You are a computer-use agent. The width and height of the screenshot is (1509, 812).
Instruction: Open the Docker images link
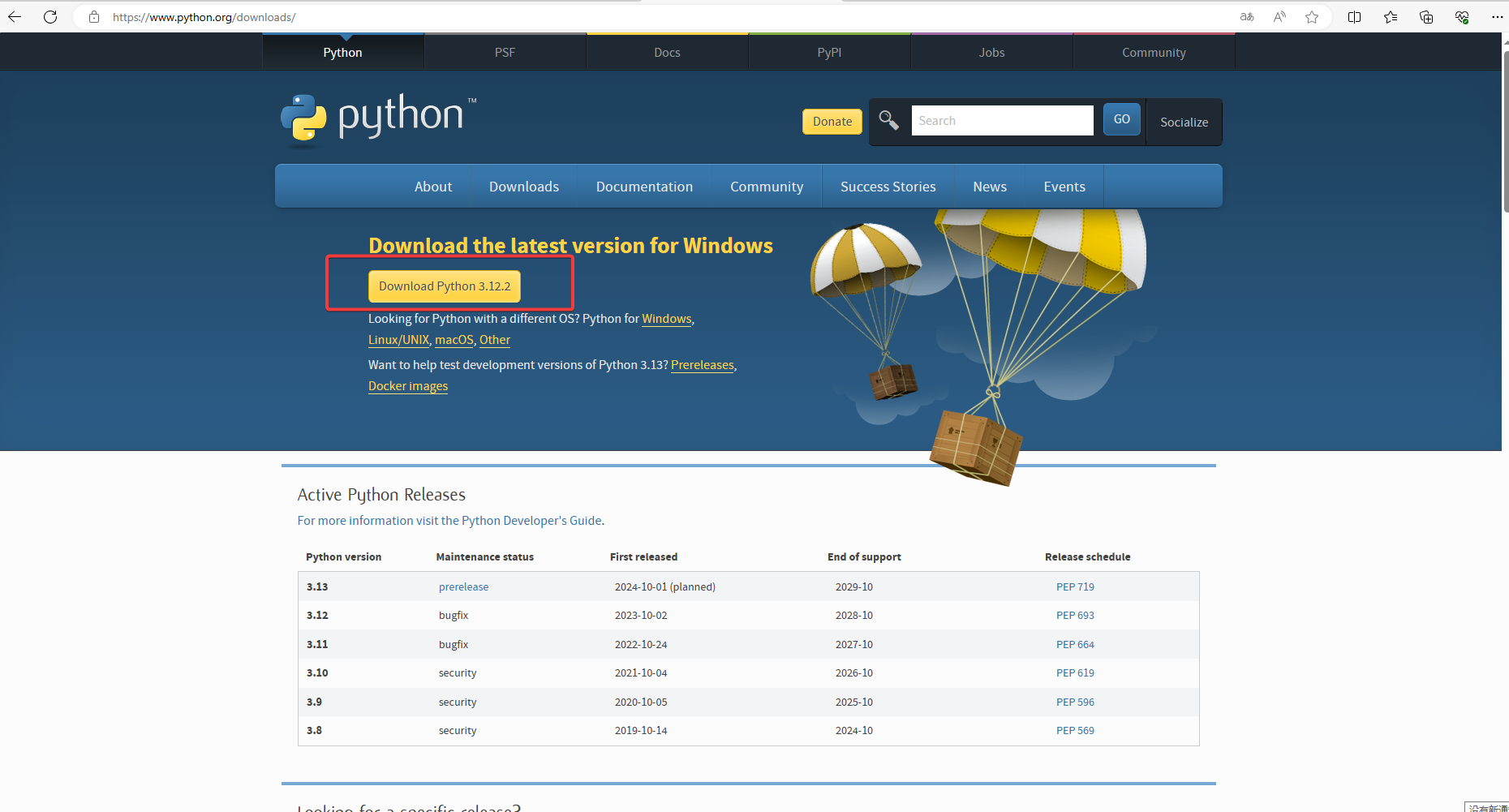tap(408, 386)
